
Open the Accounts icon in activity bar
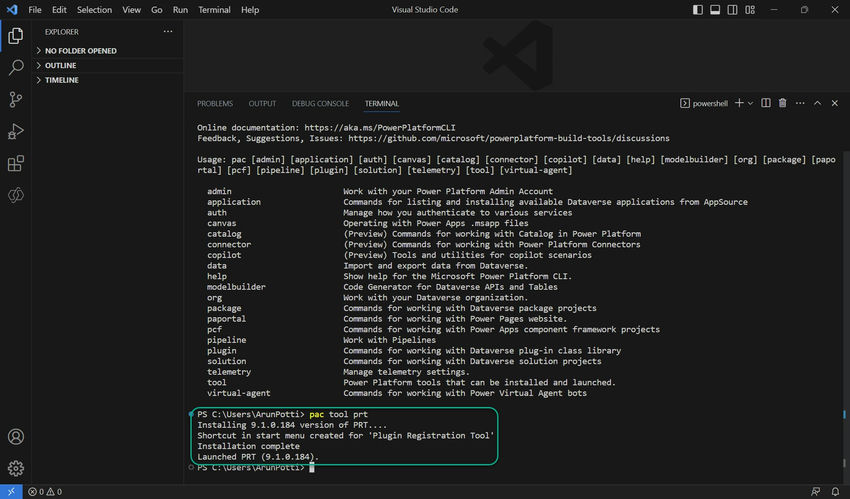pyautogui.click(x=16, y=436)
